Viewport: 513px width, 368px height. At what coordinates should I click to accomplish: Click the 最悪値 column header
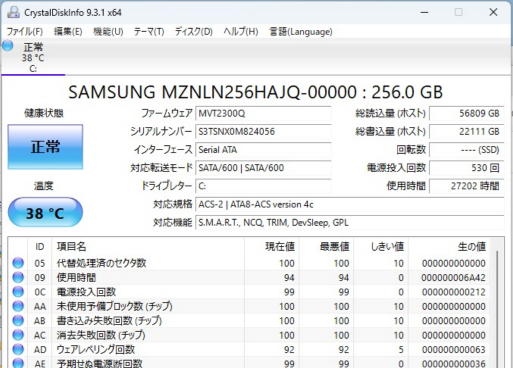tap(326, 247)
